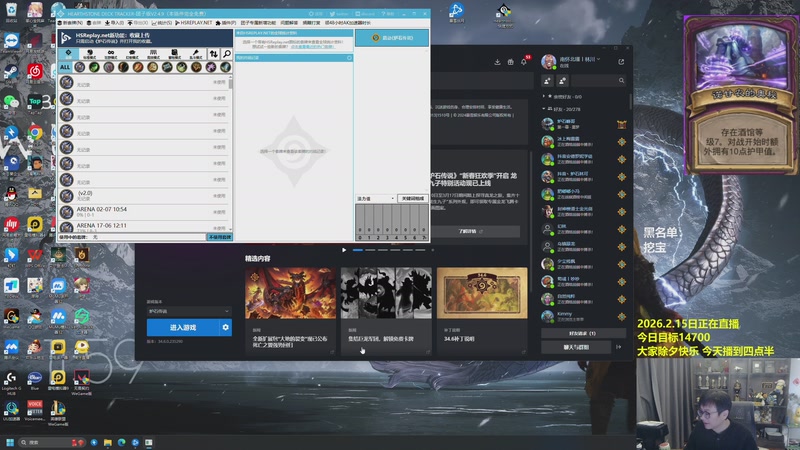800x450 pixels.
Task: Click the friend requests (1) button
Action: click(x=583, y=333)
